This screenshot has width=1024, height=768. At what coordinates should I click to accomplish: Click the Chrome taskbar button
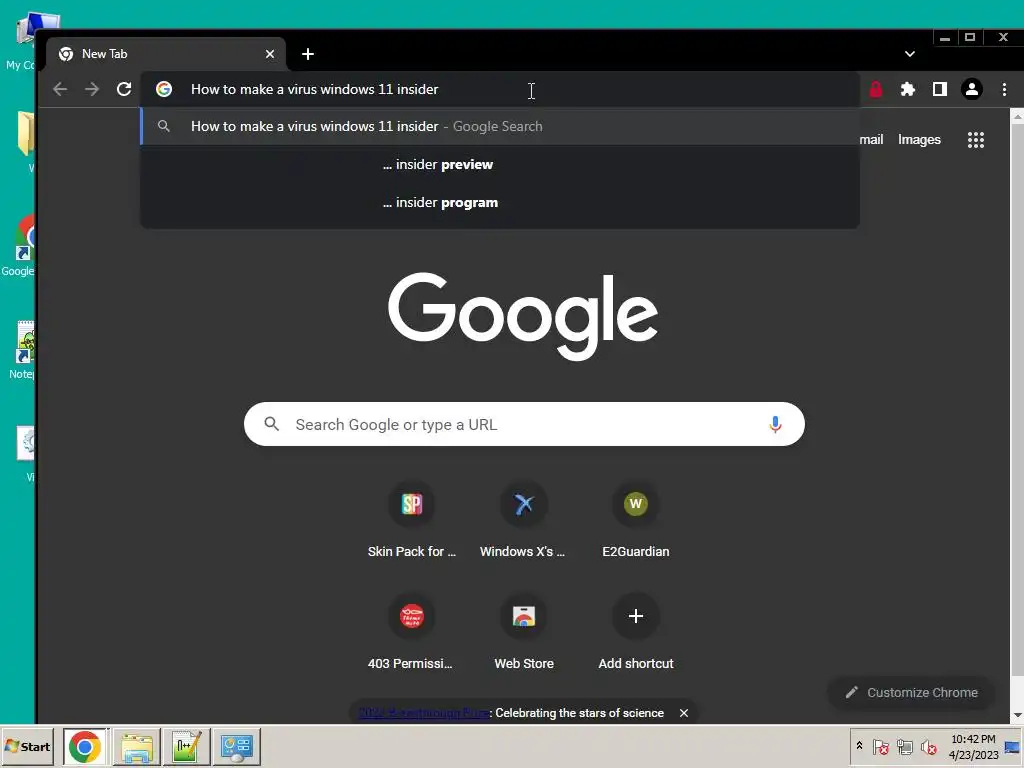click(x=86, y=746)
